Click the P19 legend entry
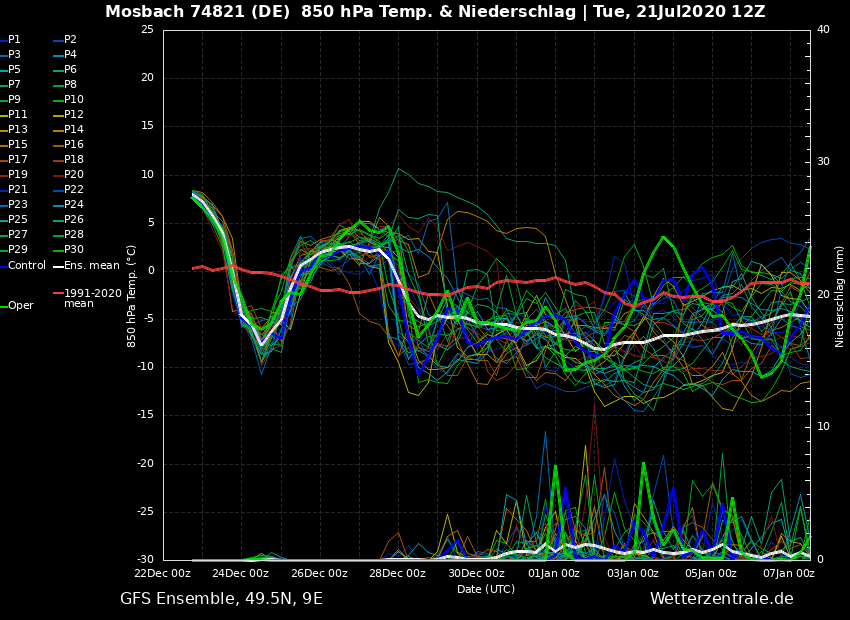Viewport: 850px width, 620px height. pos(18,175)
